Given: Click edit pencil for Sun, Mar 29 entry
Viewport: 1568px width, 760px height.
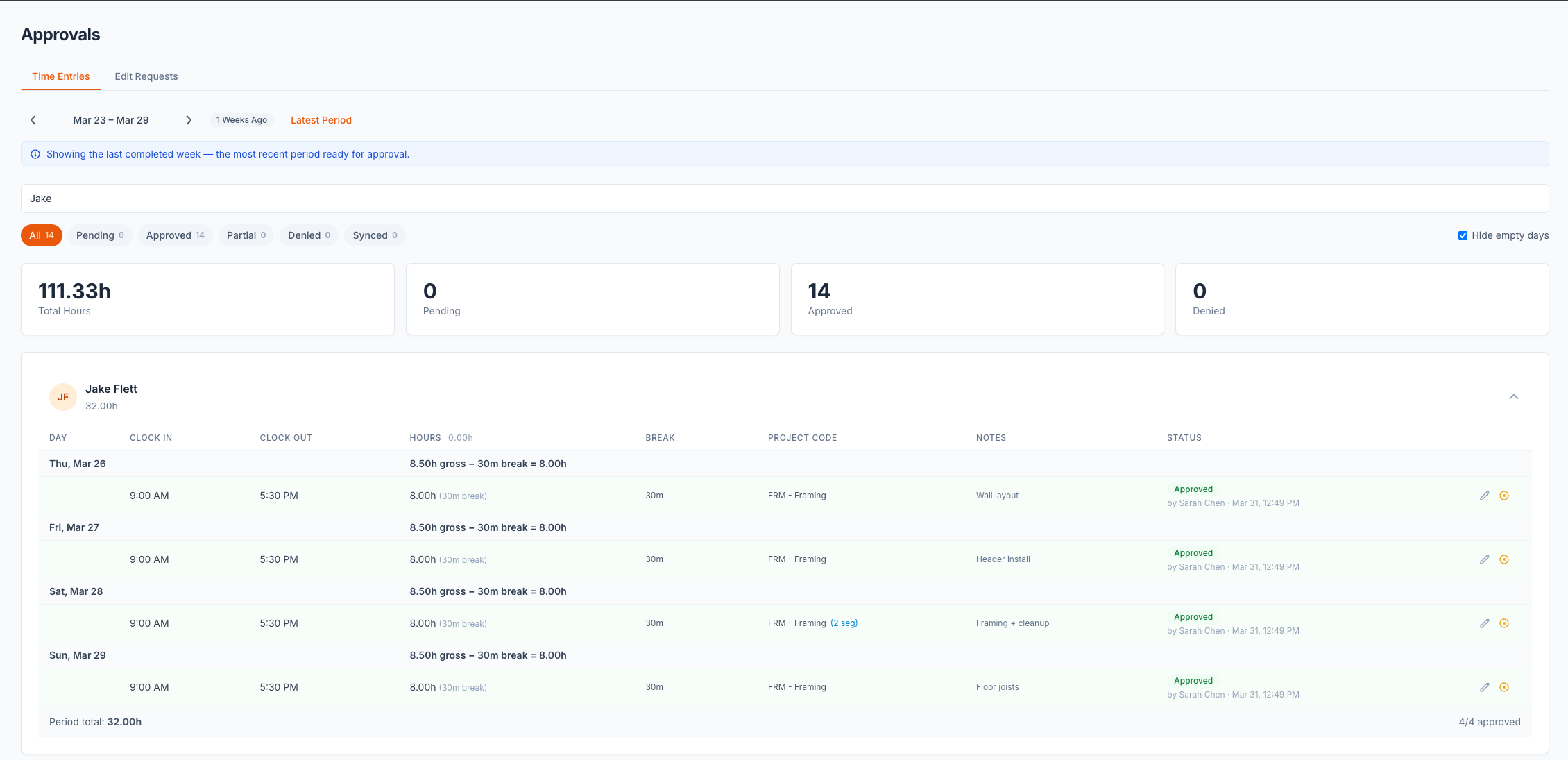Looking at the screenshot, I should point(1484,687).
